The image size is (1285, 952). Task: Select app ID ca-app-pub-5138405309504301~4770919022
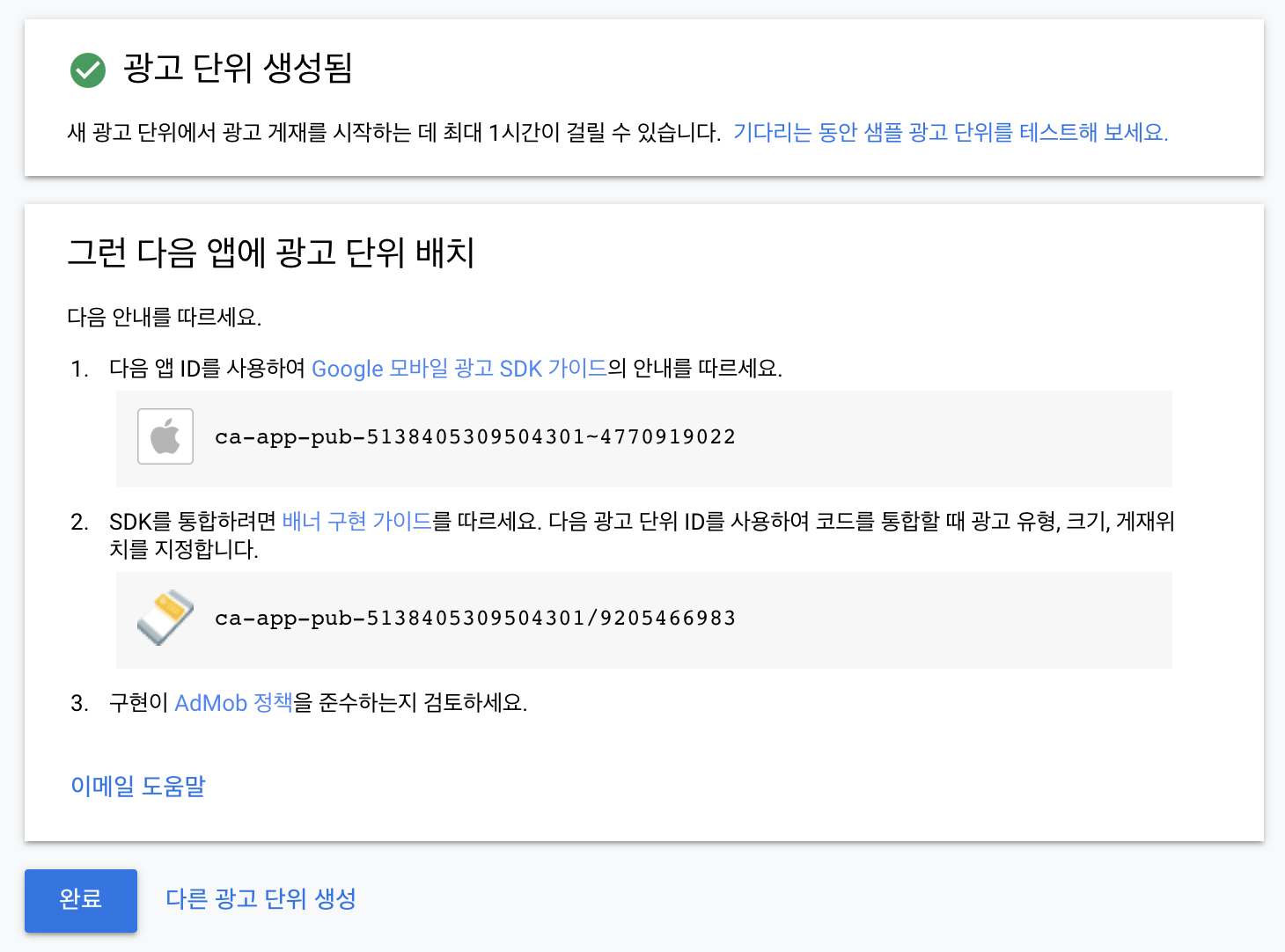(475, 437)
